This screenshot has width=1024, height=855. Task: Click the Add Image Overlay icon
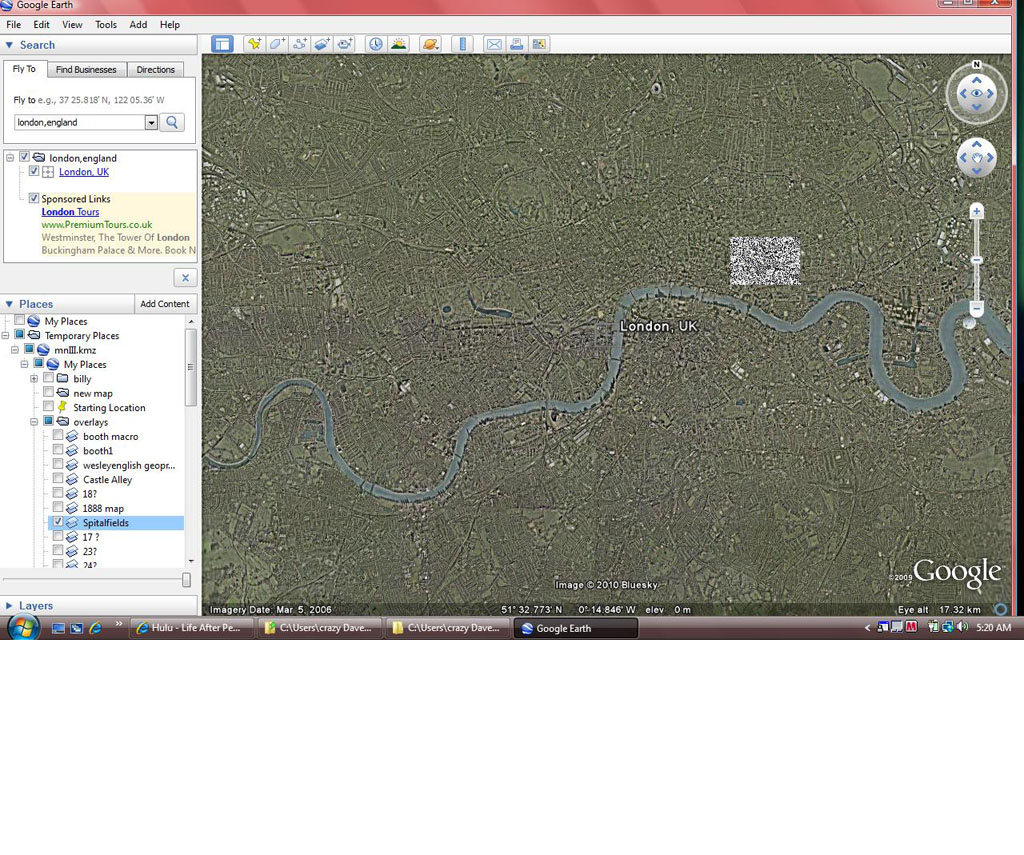322,44
